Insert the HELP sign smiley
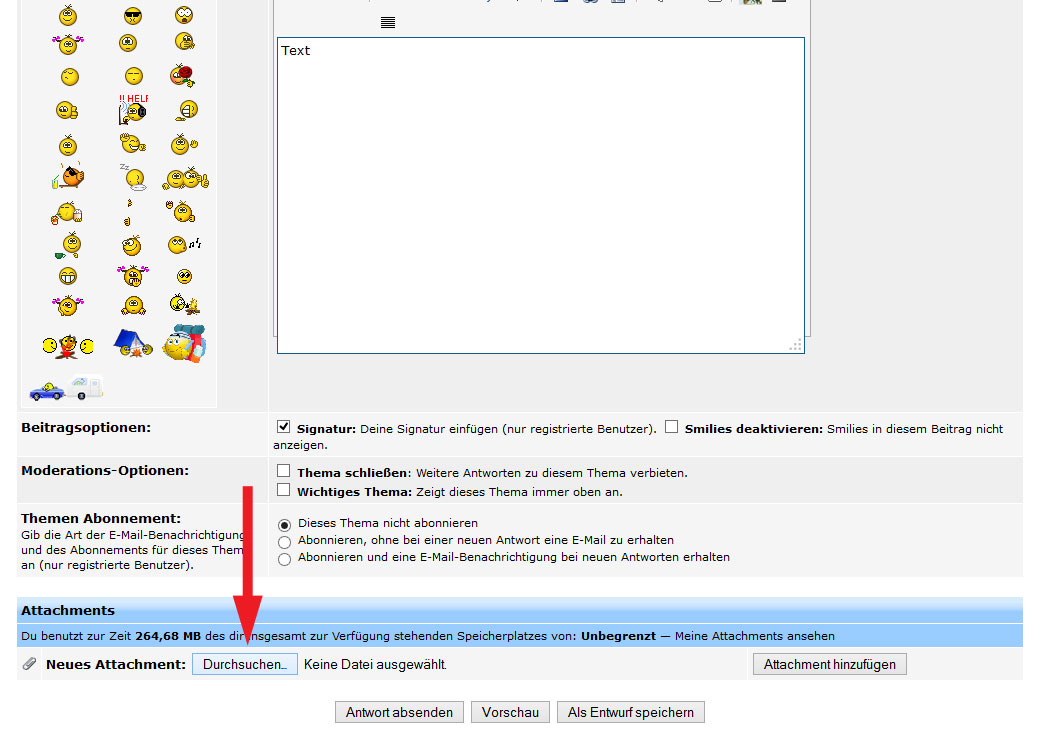Image resolution: width=1041 pixels, height=735 pixels. click(x=133, y=109)
